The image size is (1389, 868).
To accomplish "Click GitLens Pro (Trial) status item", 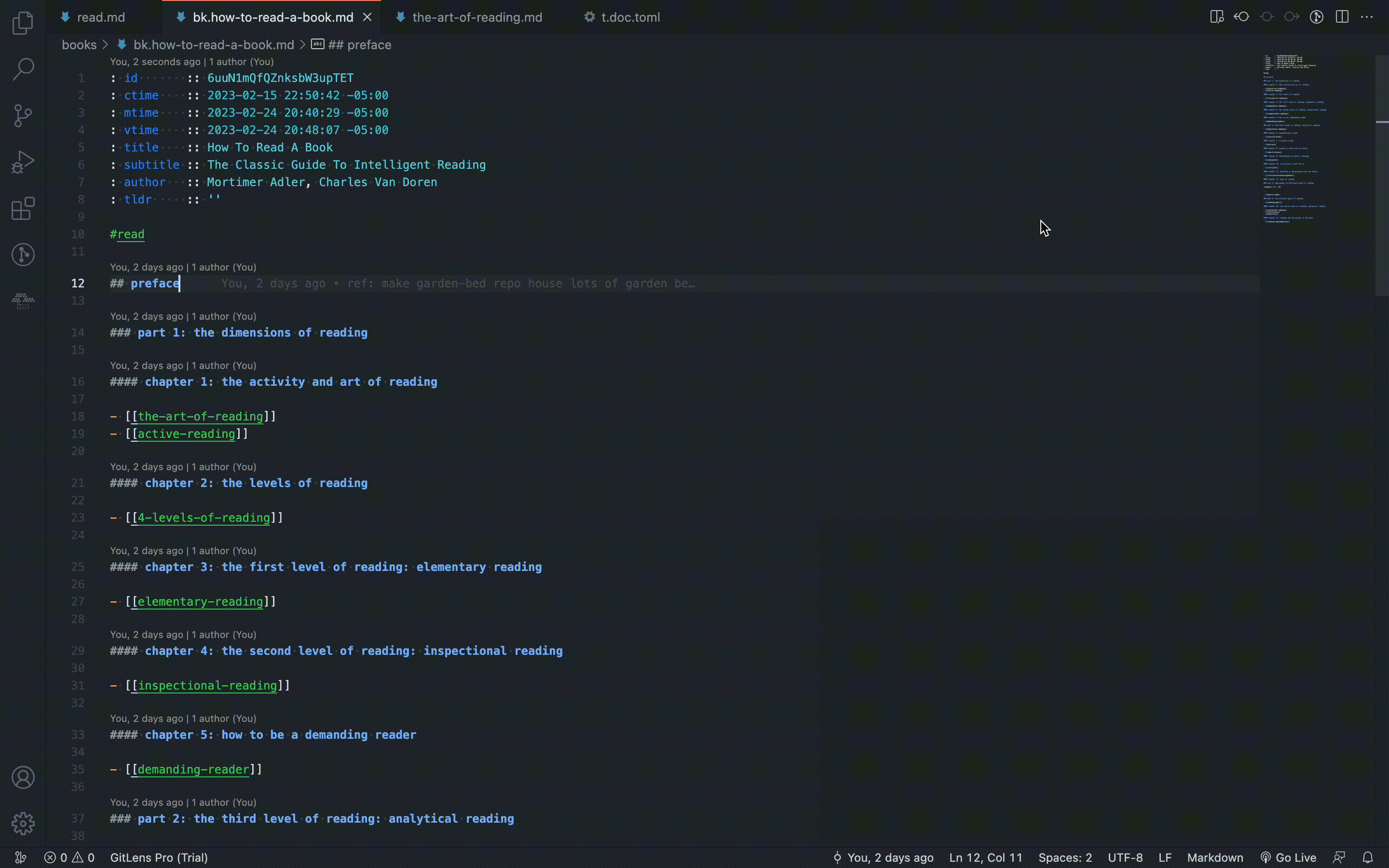I will coord(159,858).
